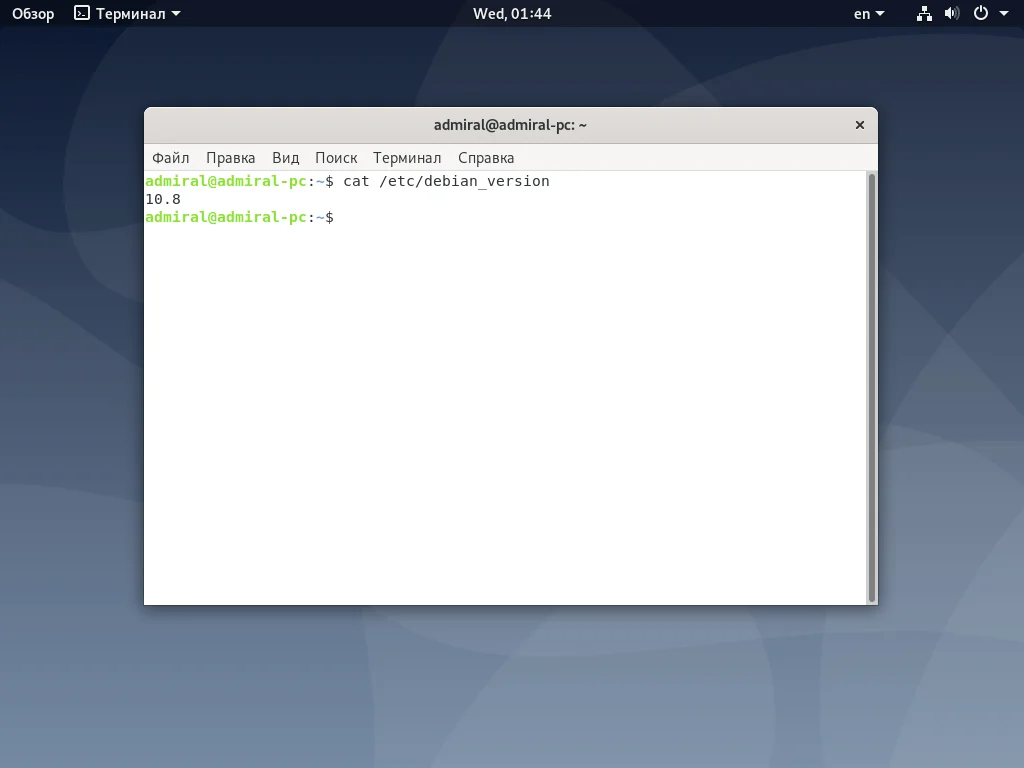Open the Справка menu
1024x768 pixels.
(x=486, y=157)
